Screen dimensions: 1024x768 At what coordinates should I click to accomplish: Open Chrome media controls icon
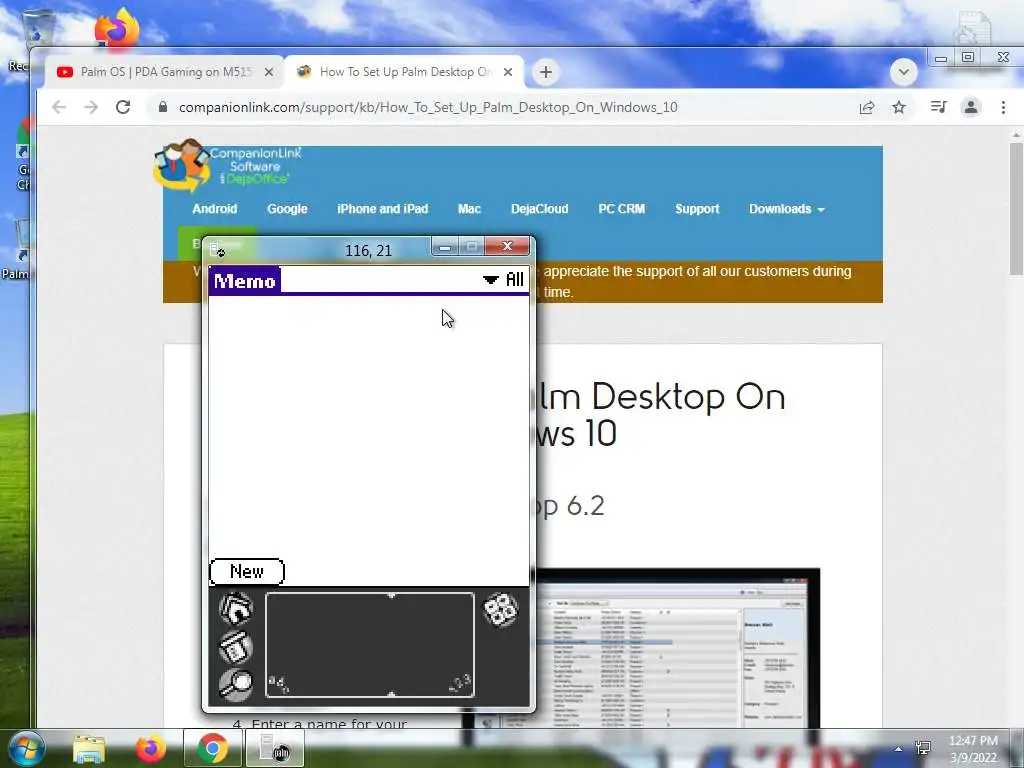coord(938,107)
